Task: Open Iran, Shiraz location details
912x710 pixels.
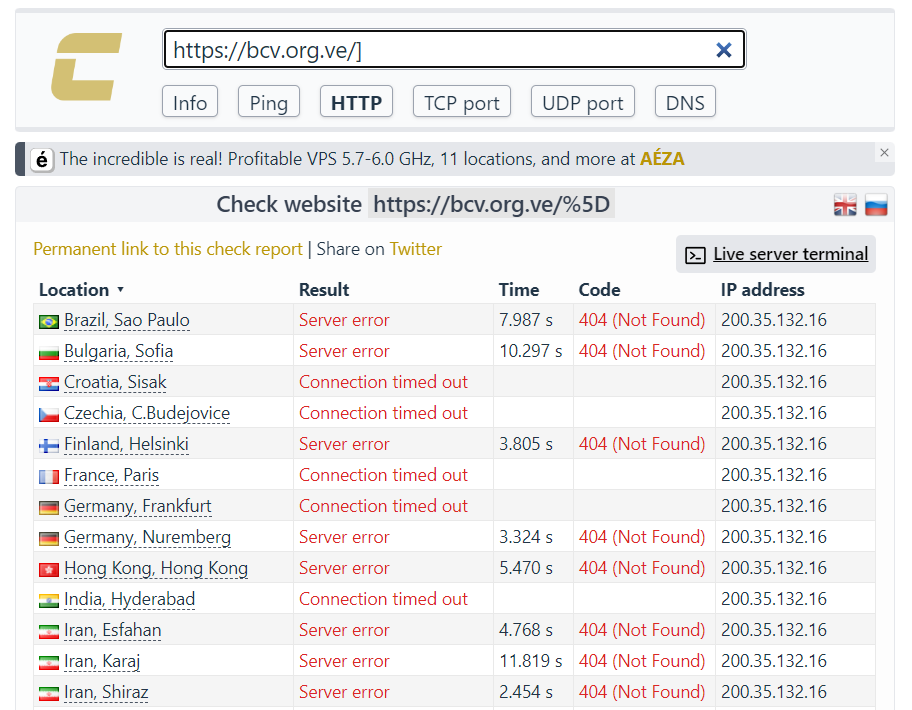Action: click(x=106, y=692)
